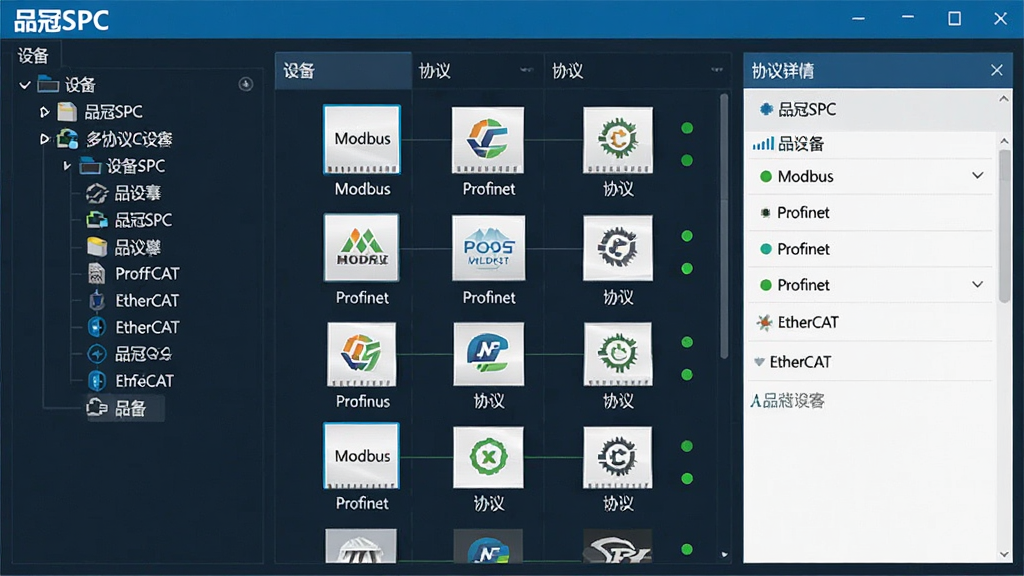Screen dimensions: 1024x576
Task: Toggle the 设备SPC node arrow
Action: pos(67,166)
